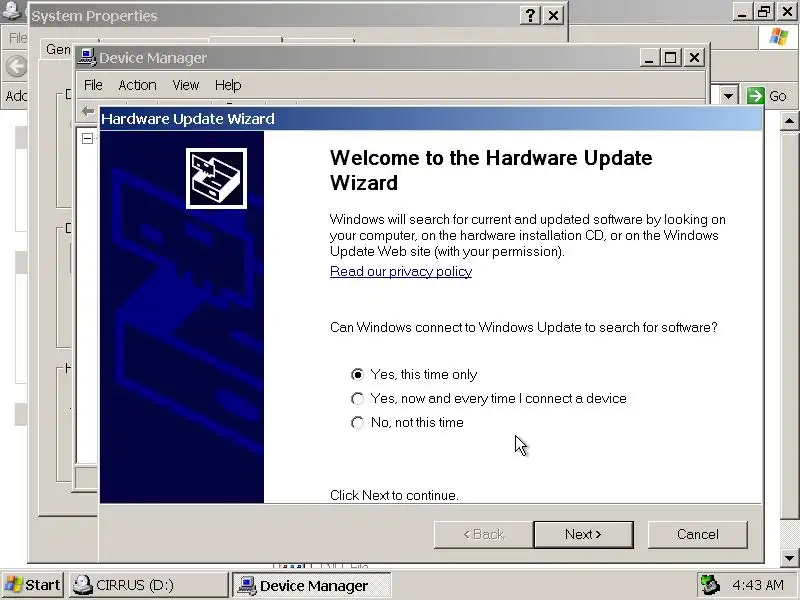Collapse the root node in Device Manager tree

pyautogui.click(x=87, y=138)
